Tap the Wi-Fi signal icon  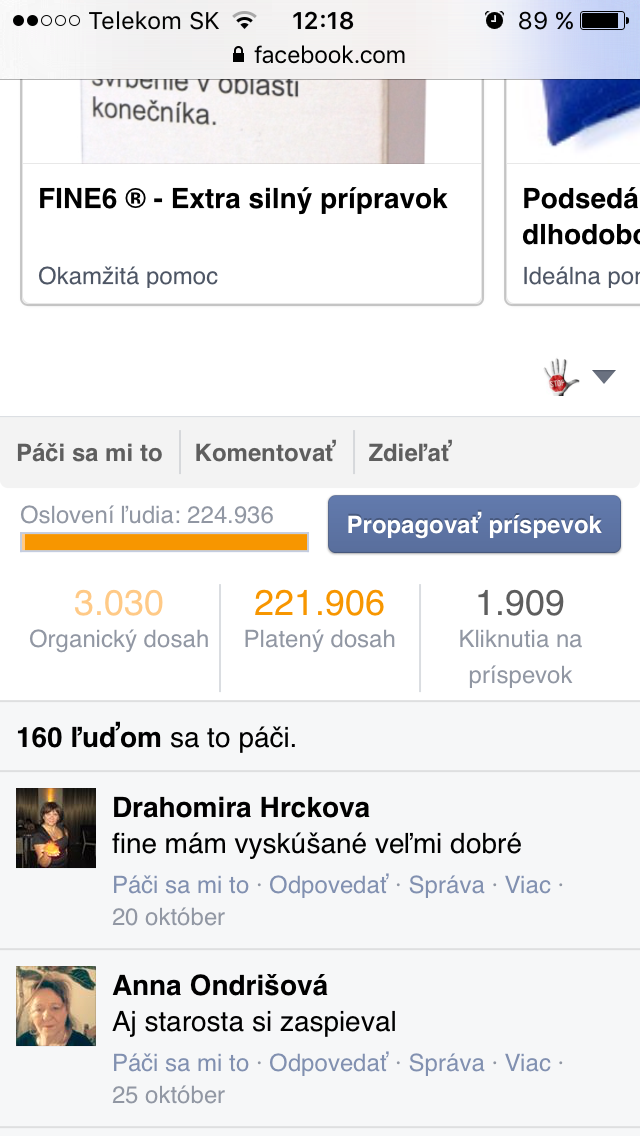point(246,20)
